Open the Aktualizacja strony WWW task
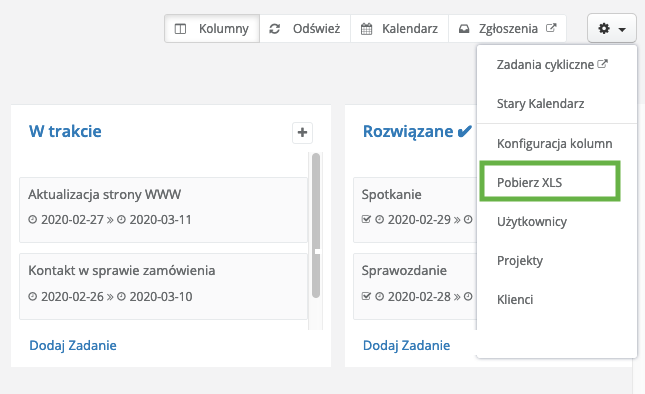The height and width of the screenshot is (394, 645). (163, 210)
